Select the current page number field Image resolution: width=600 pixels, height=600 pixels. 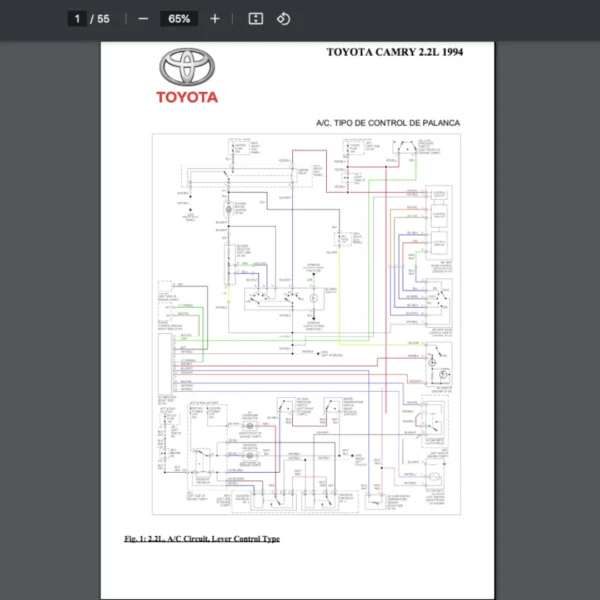[77, 19]
